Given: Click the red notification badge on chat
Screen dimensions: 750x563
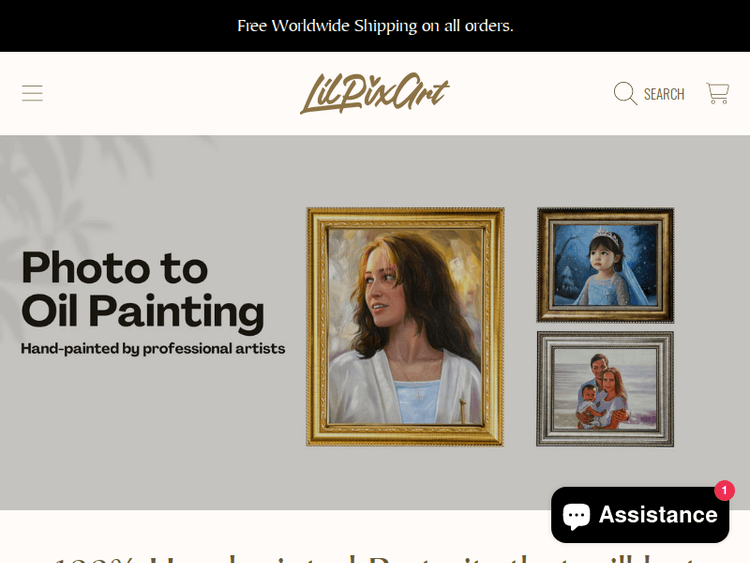Looking at the screenshot, I should coord(724,490).
